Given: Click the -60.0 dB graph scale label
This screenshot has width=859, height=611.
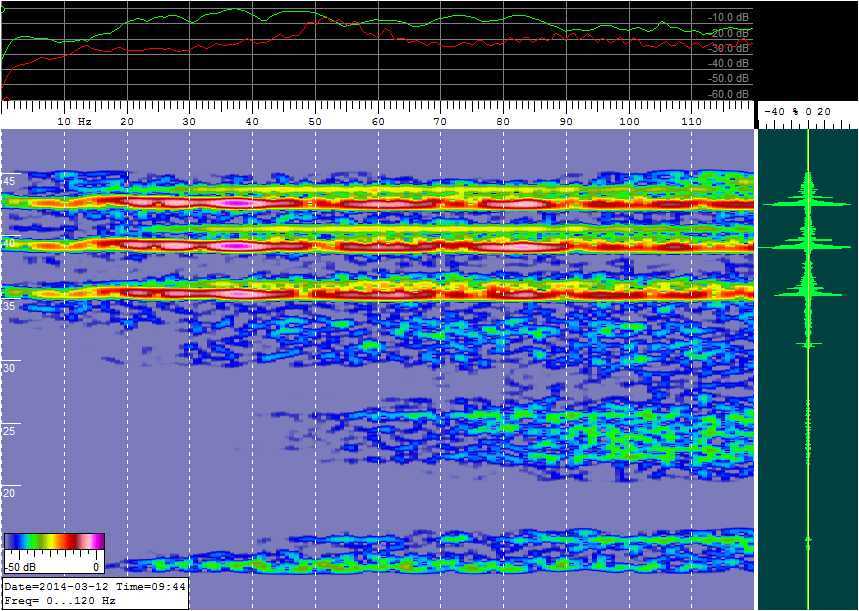Looking at the screenshot, I should point(727,94).
